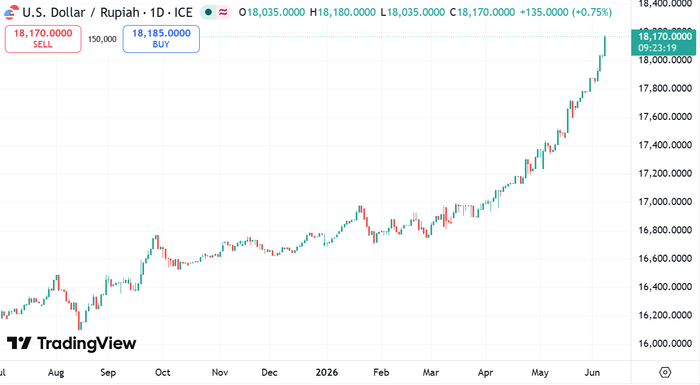Click the 2026 label on time axis
The width and height of the screenshot is (700, 385).
(327, 372)
